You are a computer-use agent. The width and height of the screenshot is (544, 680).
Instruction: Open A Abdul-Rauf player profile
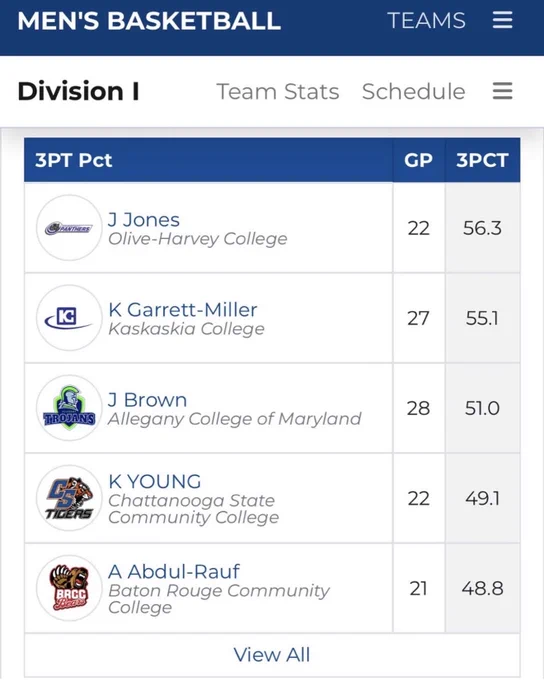[174, 572]
